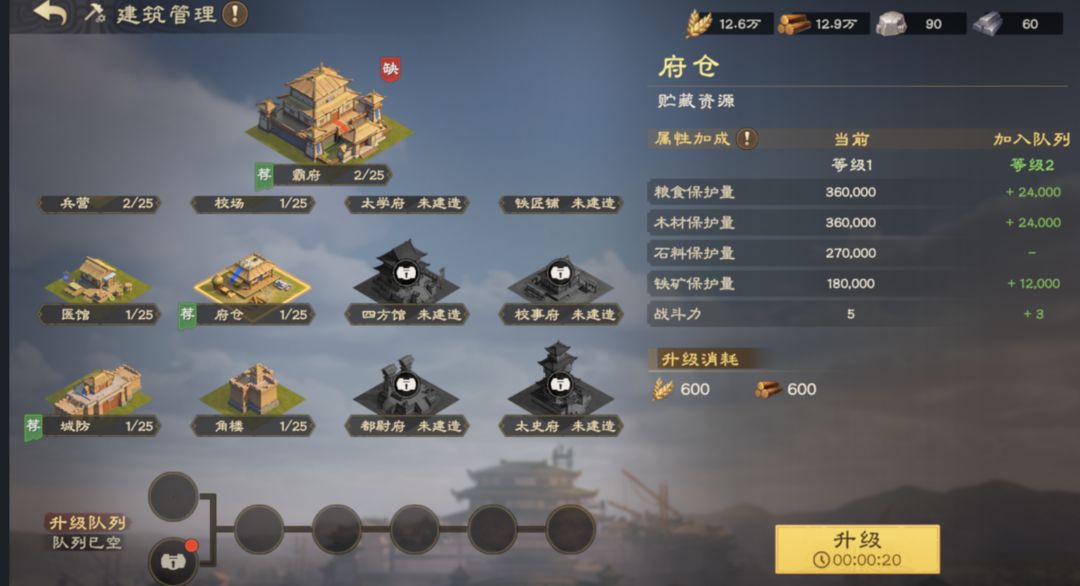The height and width of the screenshot is (586, 1080).
Task: Select the 校场 training ground label
Action: point(253,203)
